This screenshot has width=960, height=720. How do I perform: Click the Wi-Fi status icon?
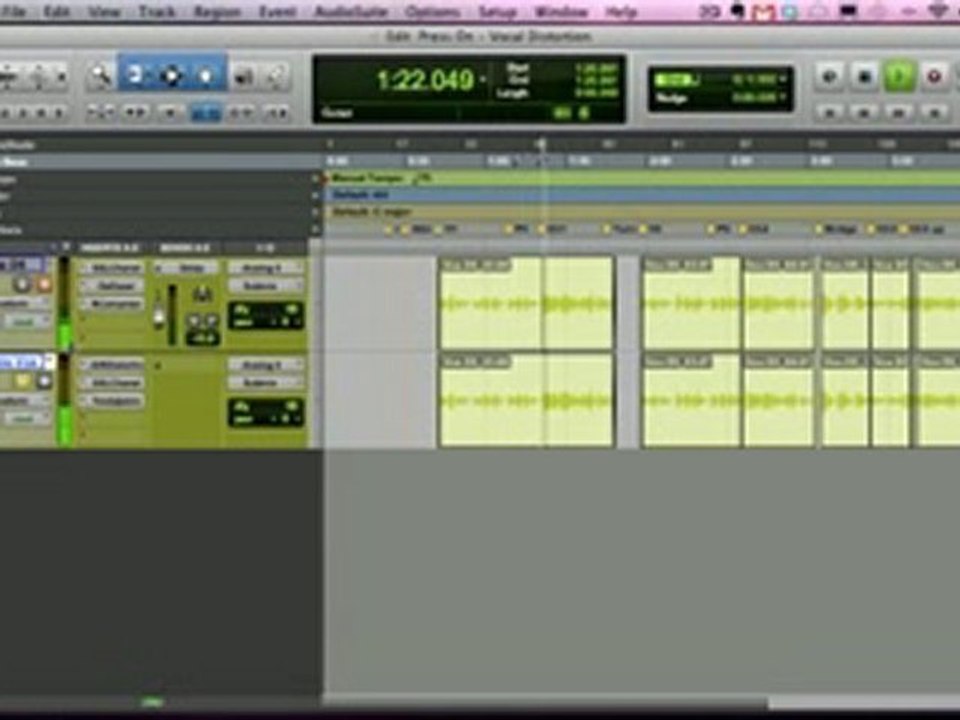coord(939,12)
